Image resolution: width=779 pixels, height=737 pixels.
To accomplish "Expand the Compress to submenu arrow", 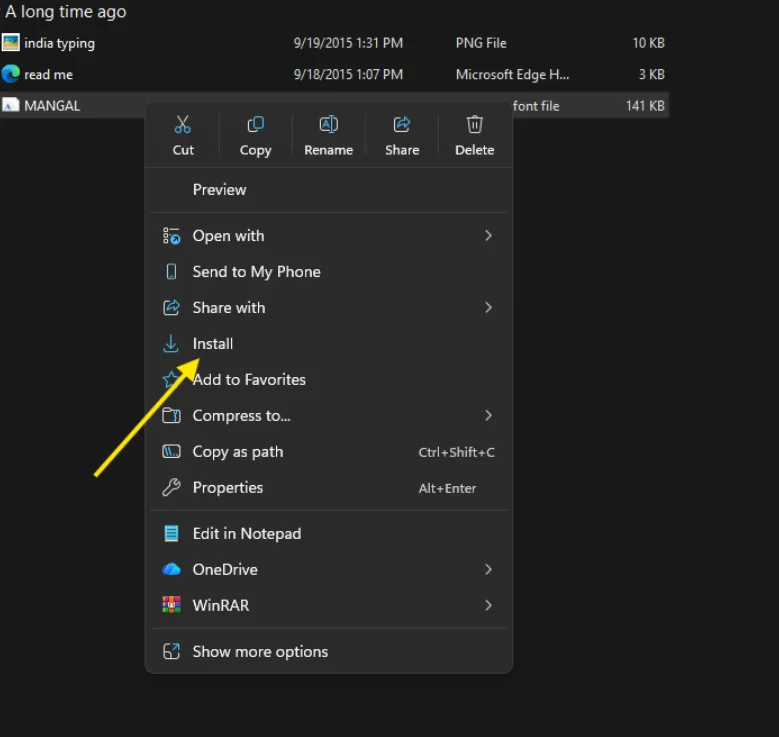I will click(x=488, y=415).
